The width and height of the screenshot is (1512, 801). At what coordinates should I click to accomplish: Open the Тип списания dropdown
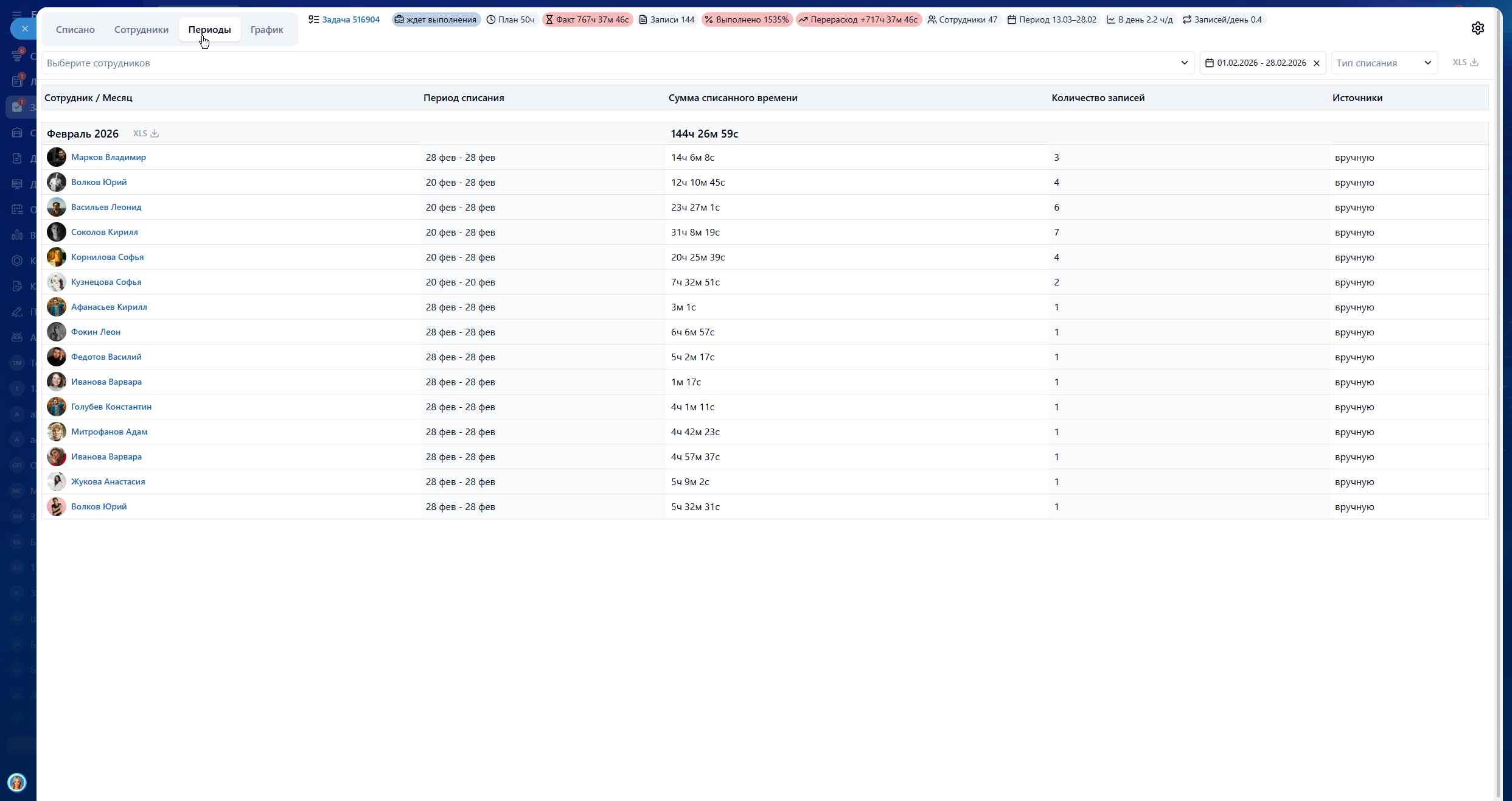click(x=1384, y=63)
